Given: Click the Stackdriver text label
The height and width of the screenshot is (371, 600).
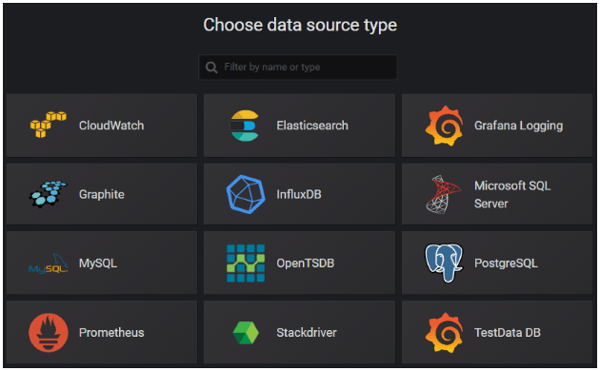Looking at the screenshot, I should pos(307,332).
